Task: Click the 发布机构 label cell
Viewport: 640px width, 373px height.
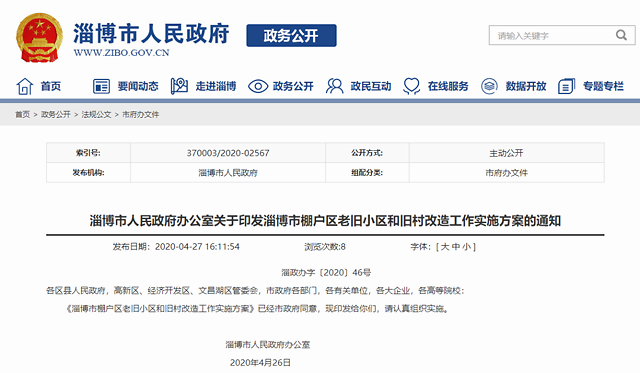Action: click(x=88, y=173)
